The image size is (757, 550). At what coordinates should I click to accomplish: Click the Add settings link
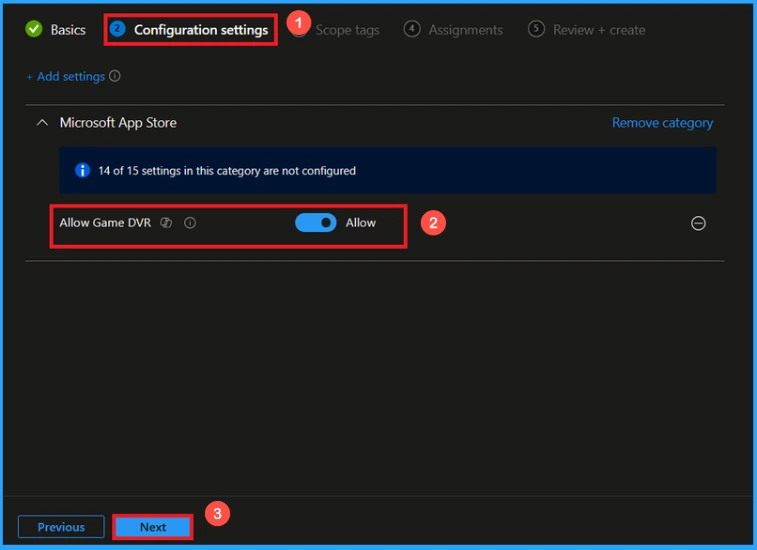(x=65, y=76)
